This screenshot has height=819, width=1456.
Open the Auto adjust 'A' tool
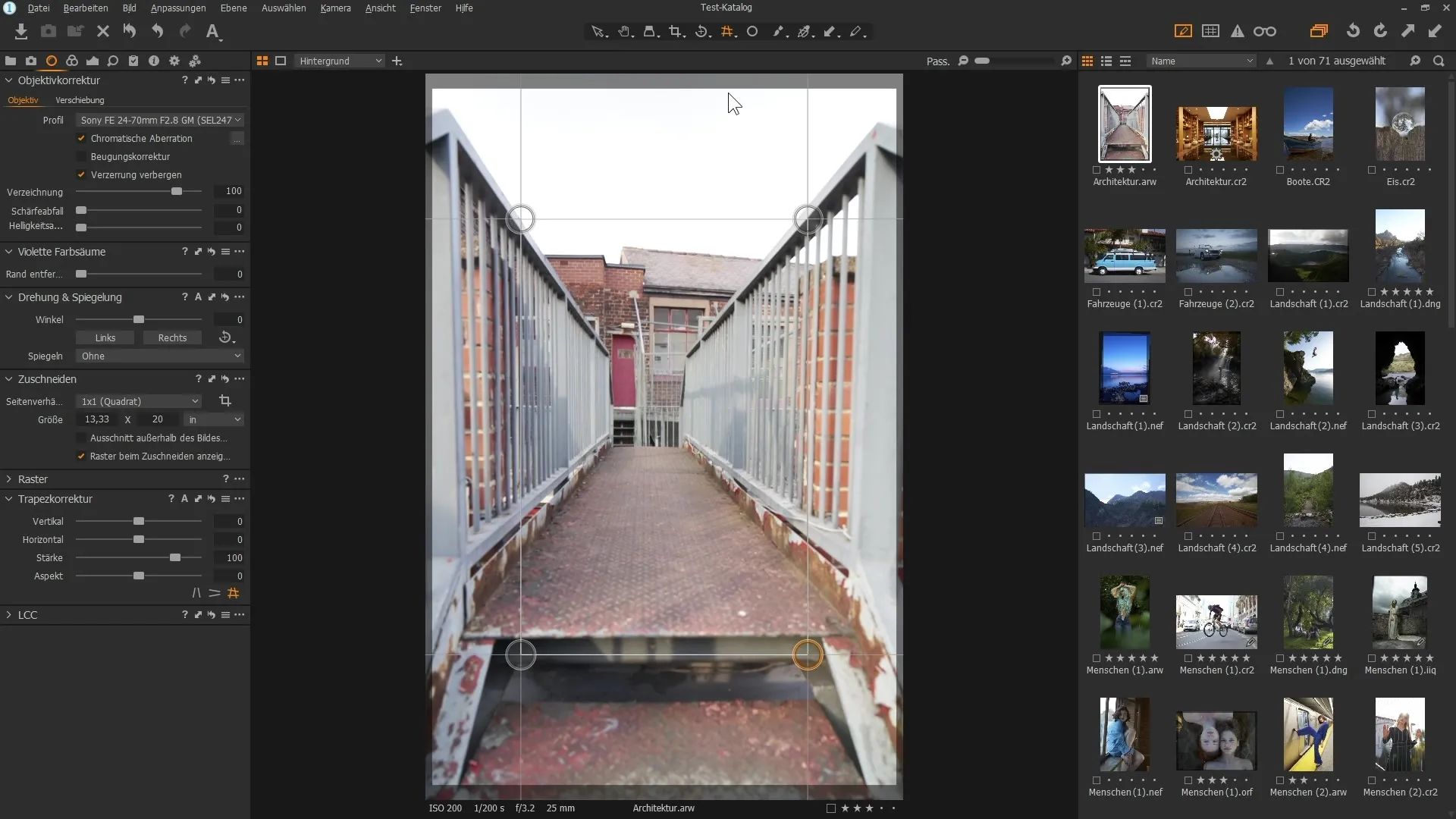point(213,31)
